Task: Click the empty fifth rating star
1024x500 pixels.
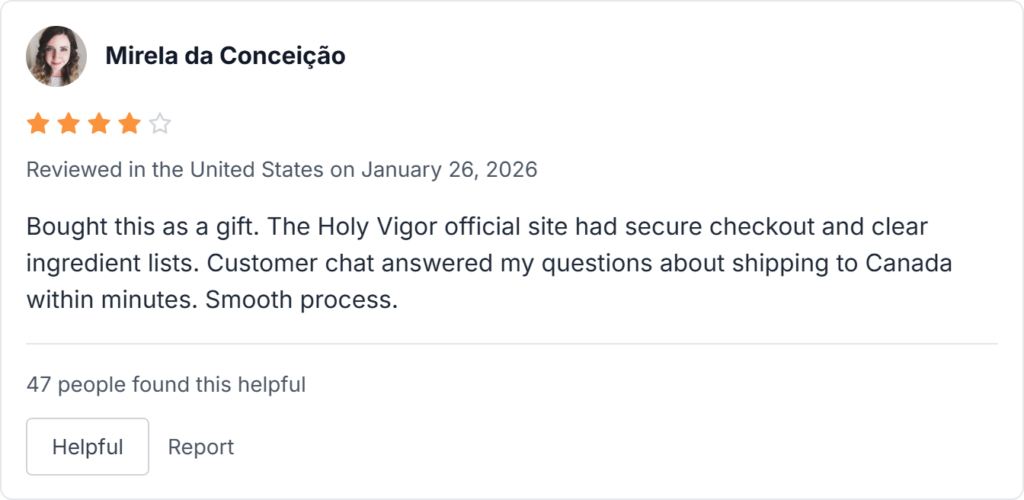Action: coord(160,124)
